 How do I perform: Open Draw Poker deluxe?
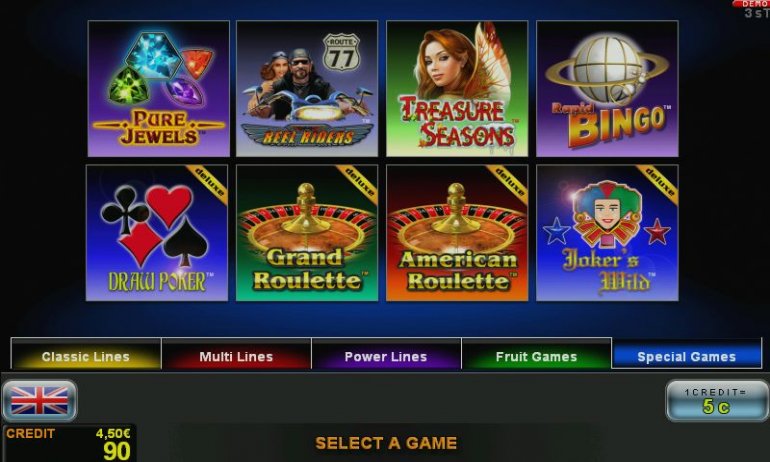coord(157,233)
